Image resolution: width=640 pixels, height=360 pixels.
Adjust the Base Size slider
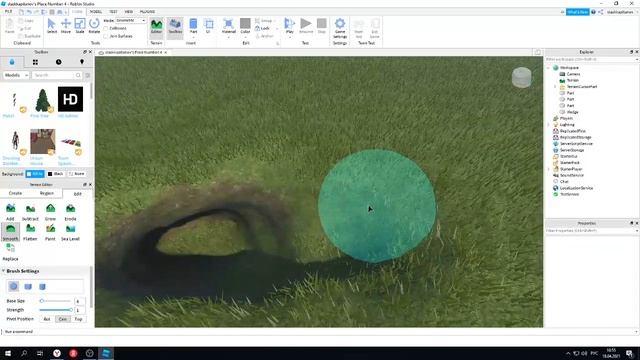pos(56,301)
